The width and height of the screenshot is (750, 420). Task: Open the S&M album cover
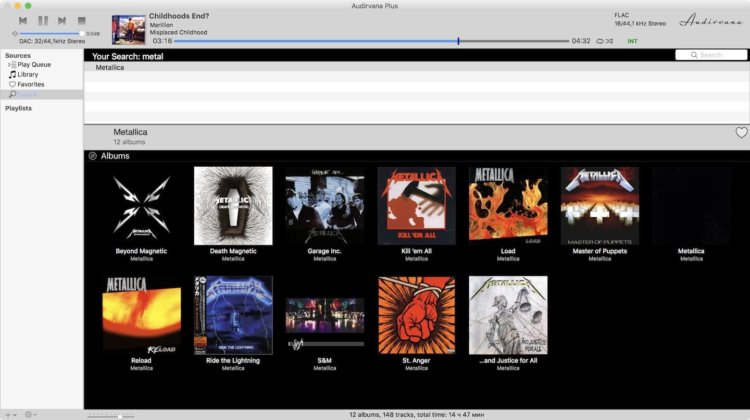[x=325, y=315]
